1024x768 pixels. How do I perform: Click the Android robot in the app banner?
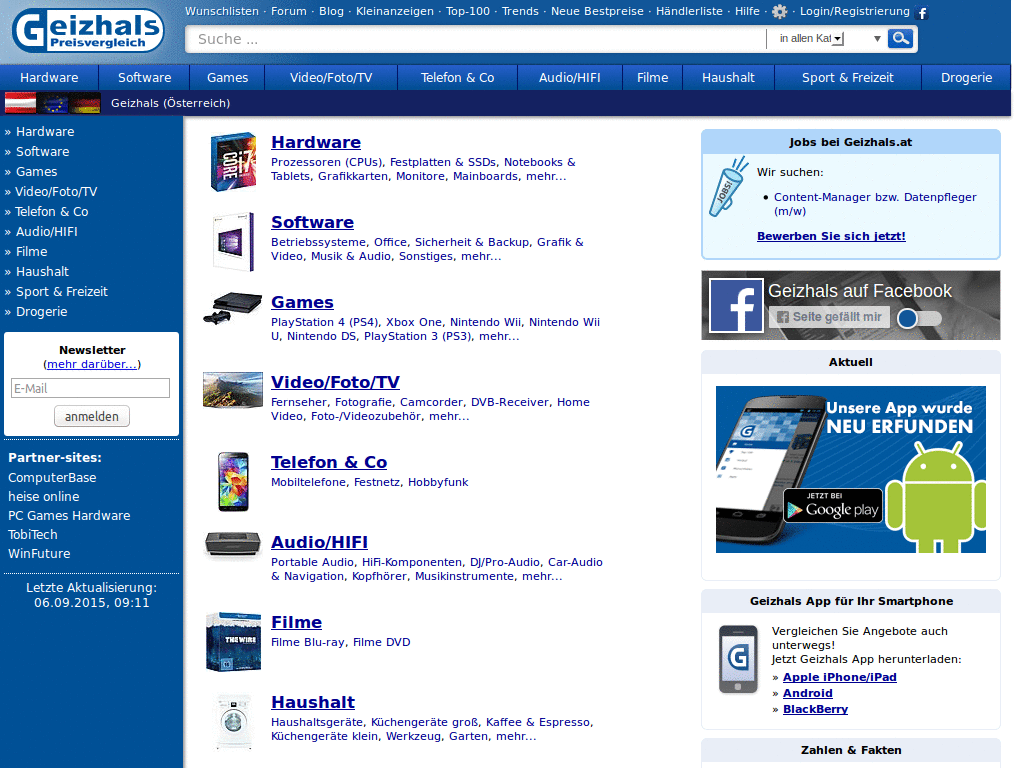pos(936,496)
